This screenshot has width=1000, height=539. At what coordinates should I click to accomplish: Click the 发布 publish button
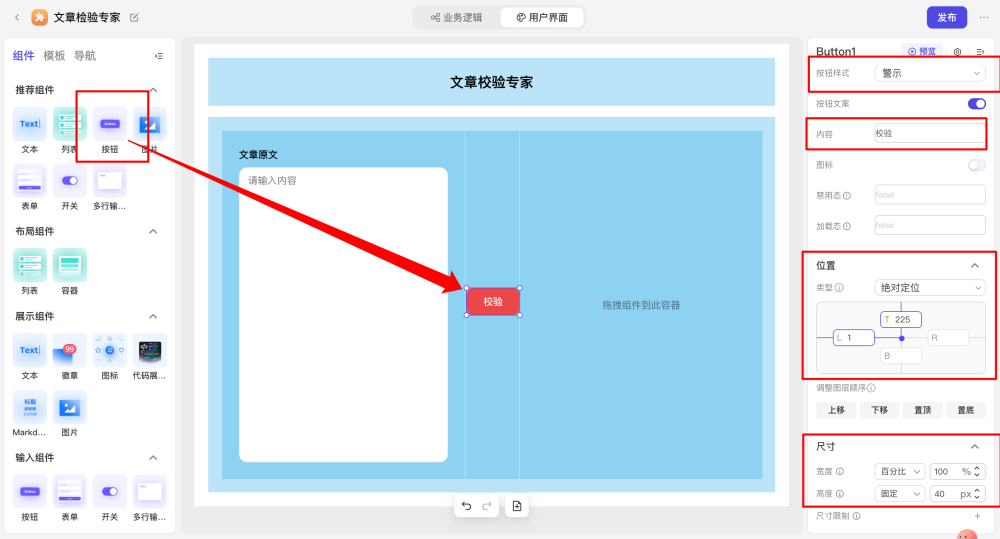click(946, 17)
